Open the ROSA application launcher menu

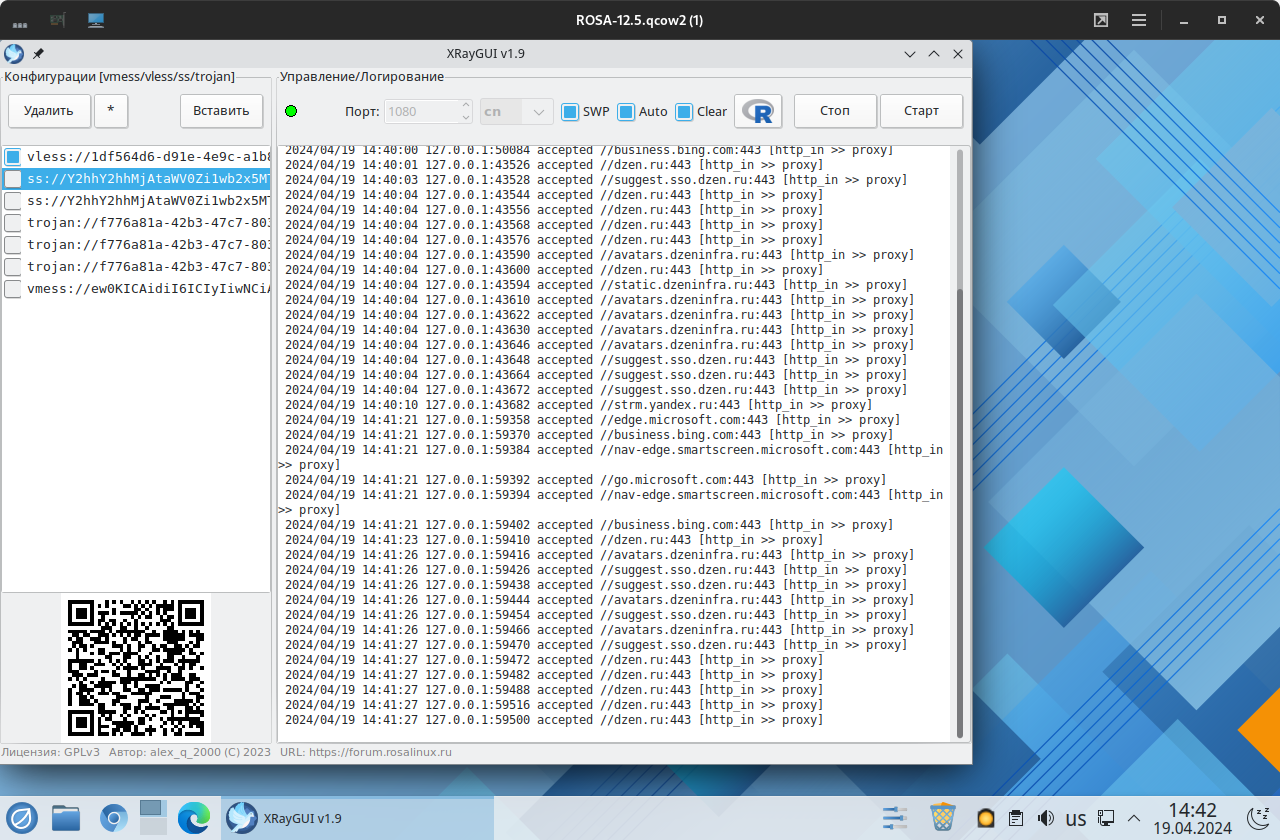point(22,818)
